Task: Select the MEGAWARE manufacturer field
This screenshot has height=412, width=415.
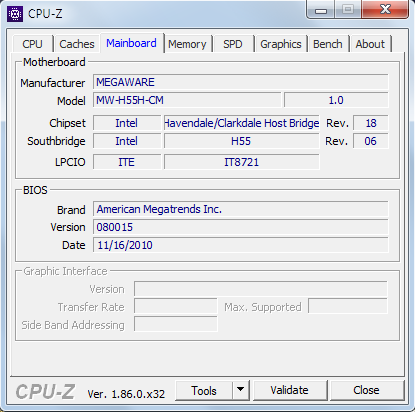Action: click(241, 82)
